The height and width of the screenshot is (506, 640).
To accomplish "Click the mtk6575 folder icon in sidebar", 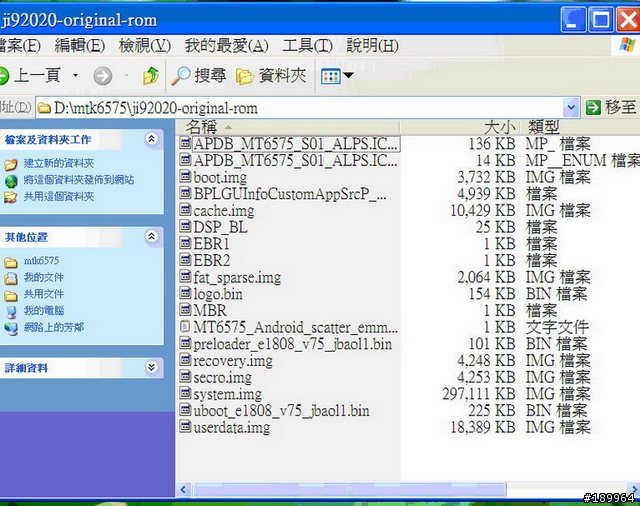I will 11,262.
